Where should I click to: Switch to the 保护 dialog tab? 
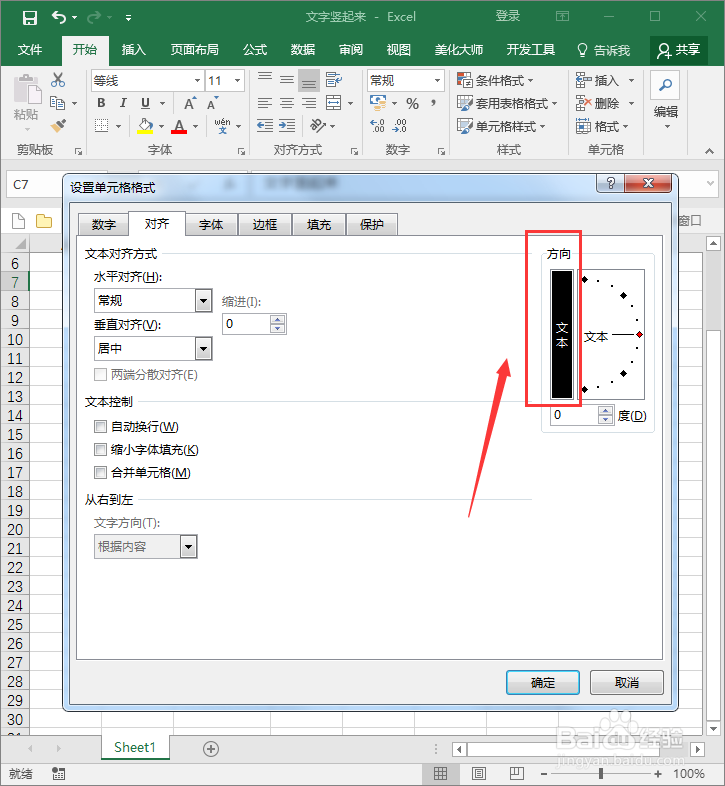point(372,225)
